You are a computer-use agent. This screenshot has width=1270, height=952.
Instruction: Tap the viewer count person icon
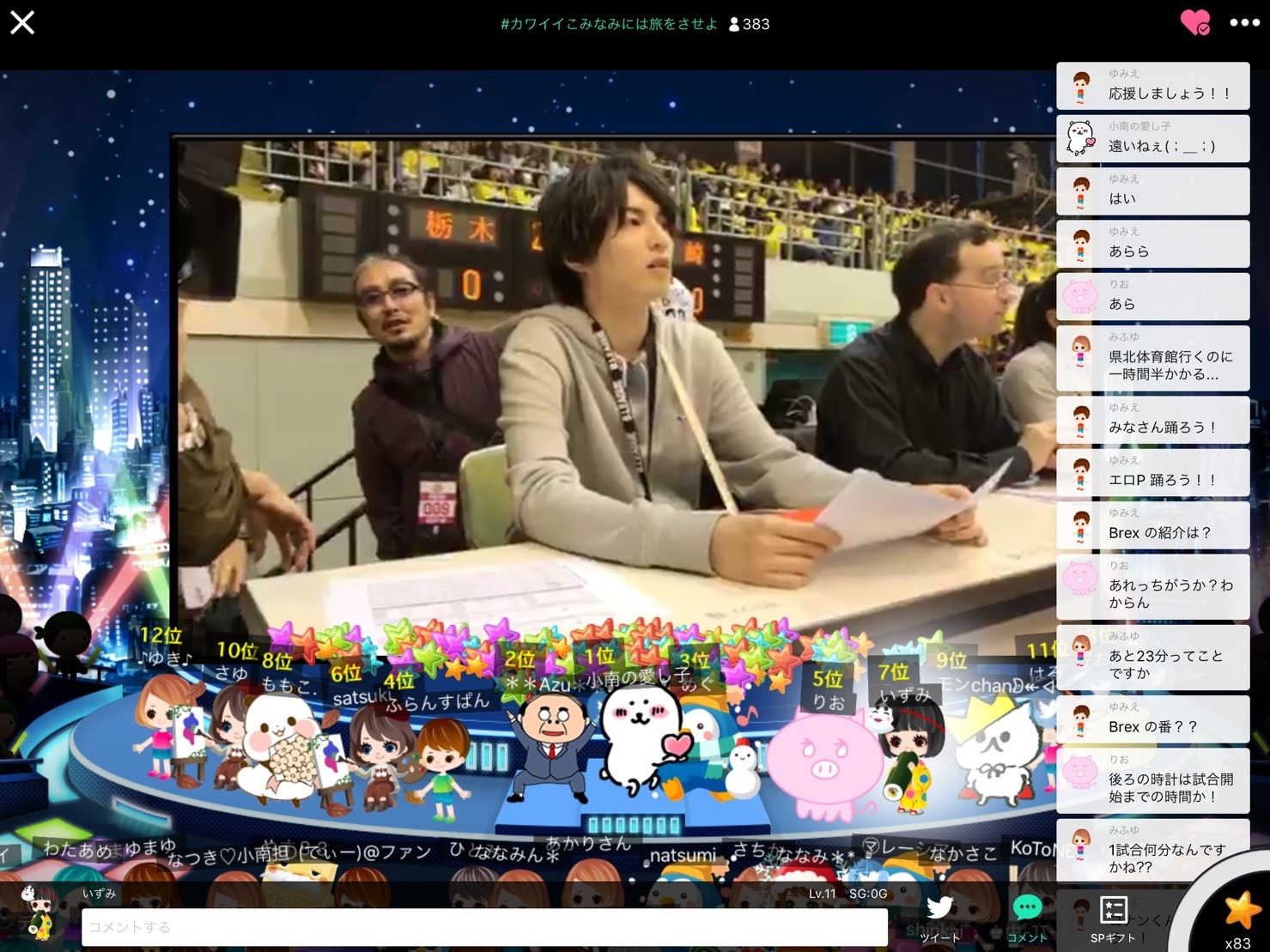(x=734, y=25)
